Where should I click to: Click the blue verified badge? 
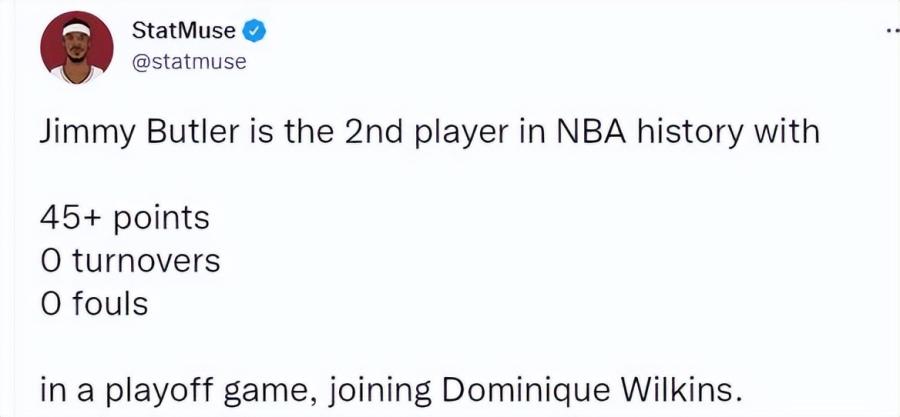(255, 31)
